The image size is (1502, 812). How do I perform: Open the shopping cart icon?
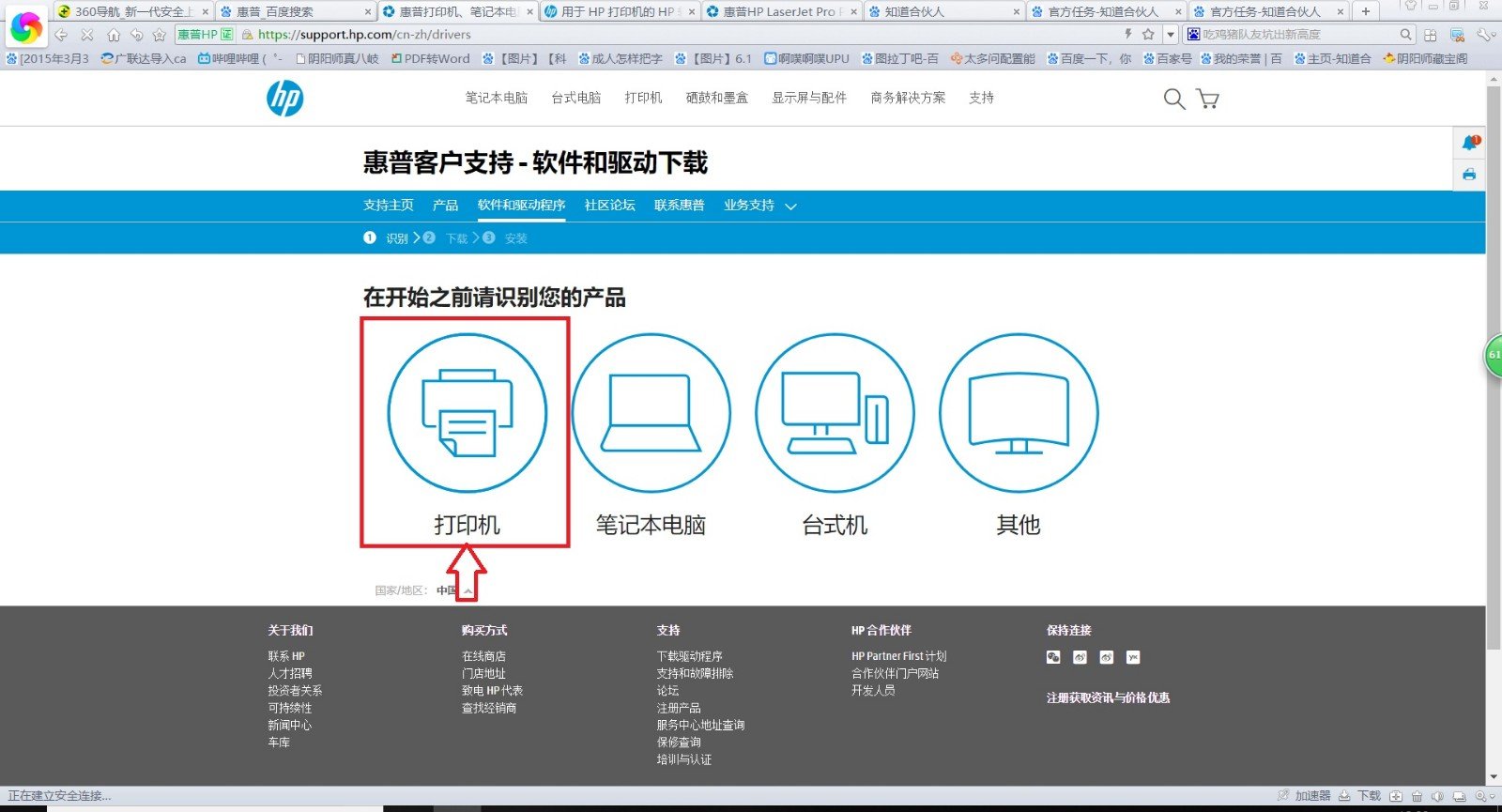click(x=1207, y=99)
